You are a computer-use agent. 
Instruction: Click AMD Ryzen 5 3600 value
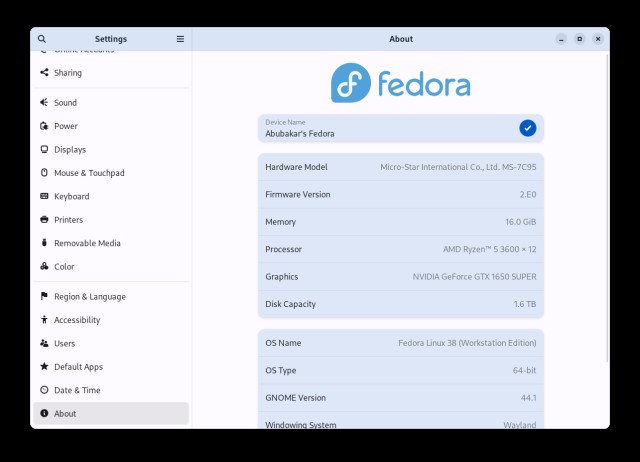489,249
